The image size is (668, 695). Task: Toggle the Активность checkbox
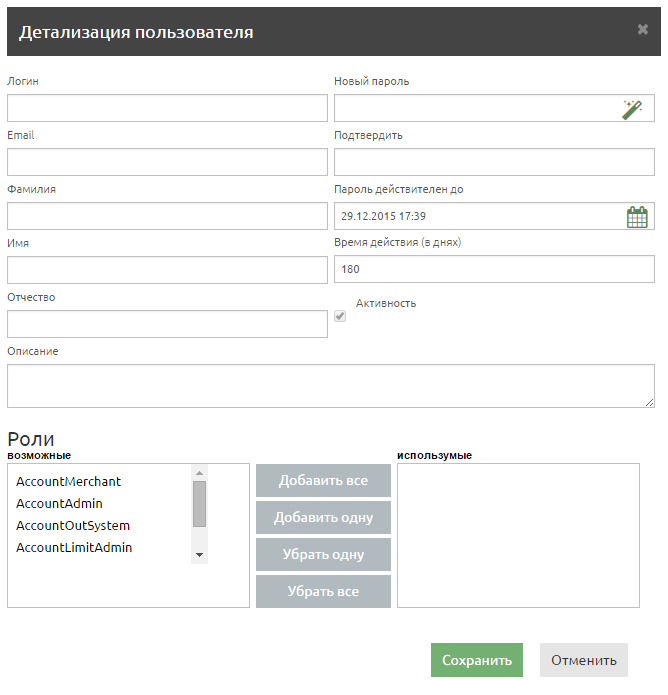coord(340,316)
